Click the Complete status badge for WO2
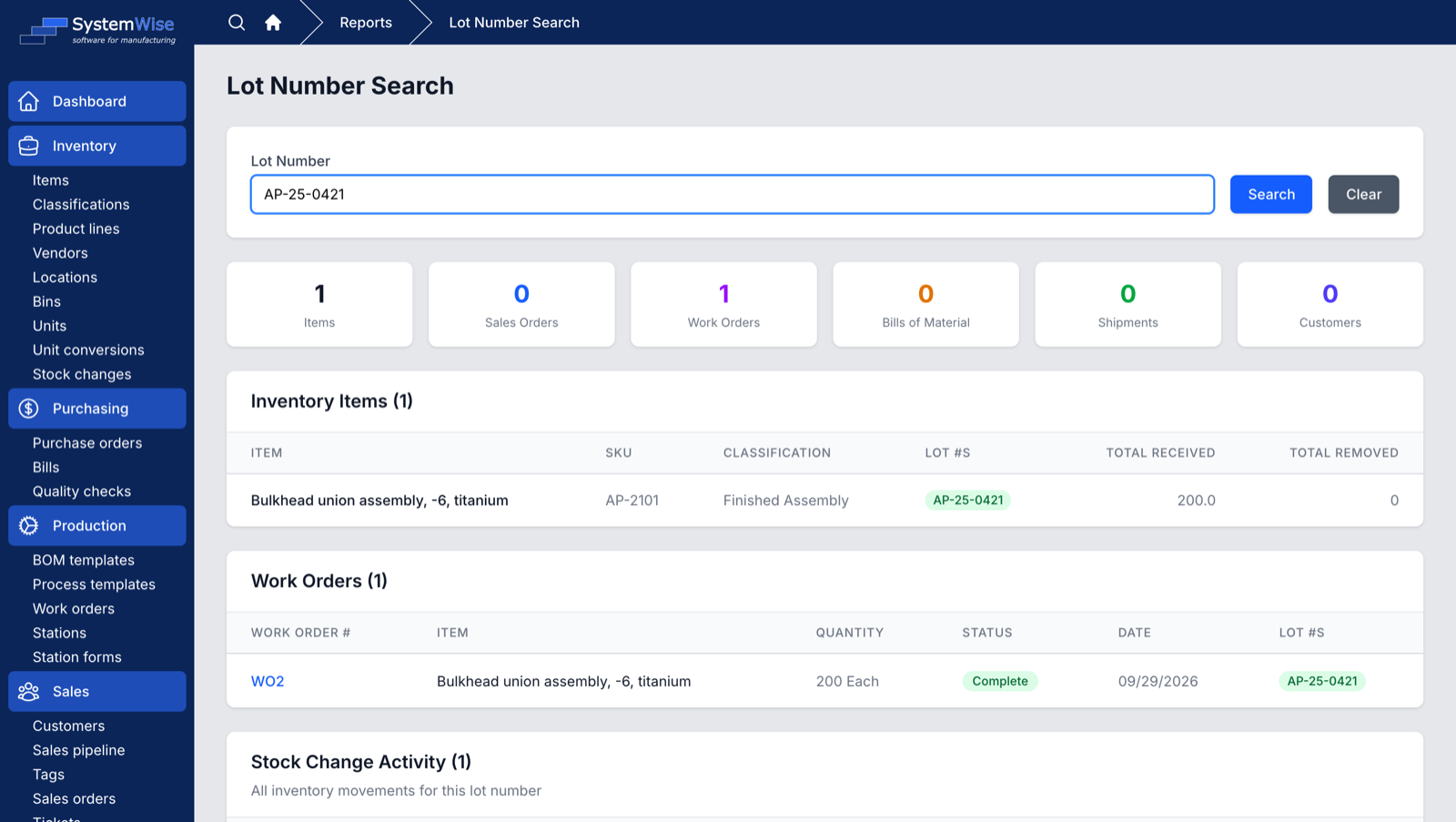 (1000, 681)
